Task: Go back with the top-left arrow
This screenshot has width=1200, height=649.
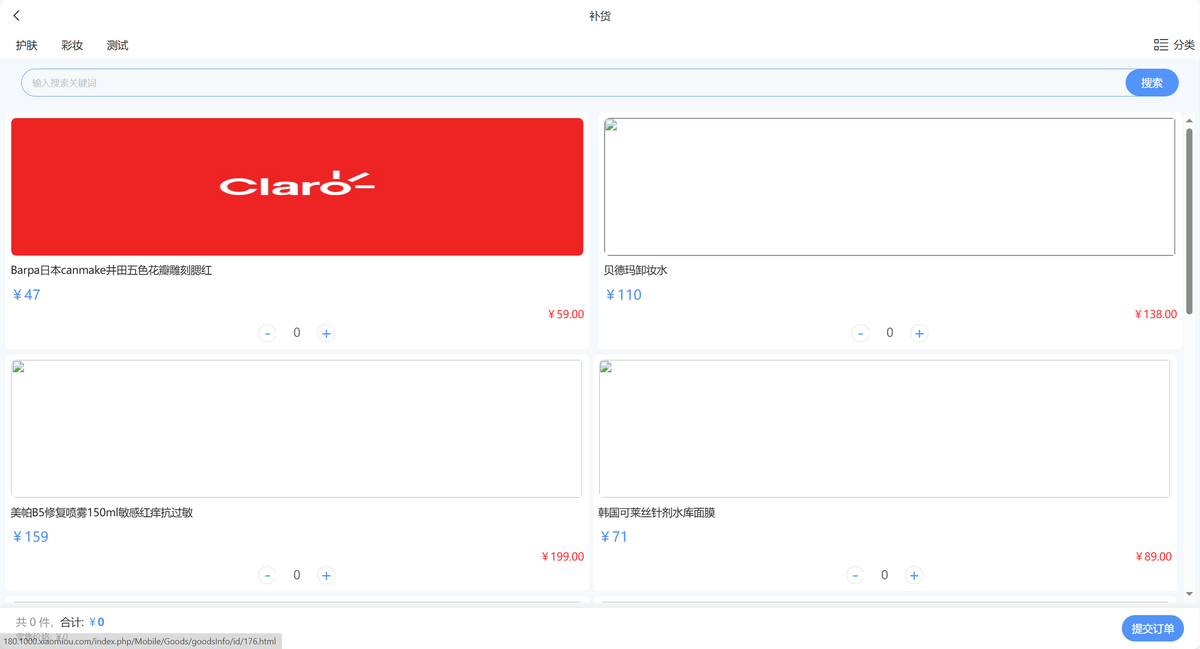Action: 16,16
